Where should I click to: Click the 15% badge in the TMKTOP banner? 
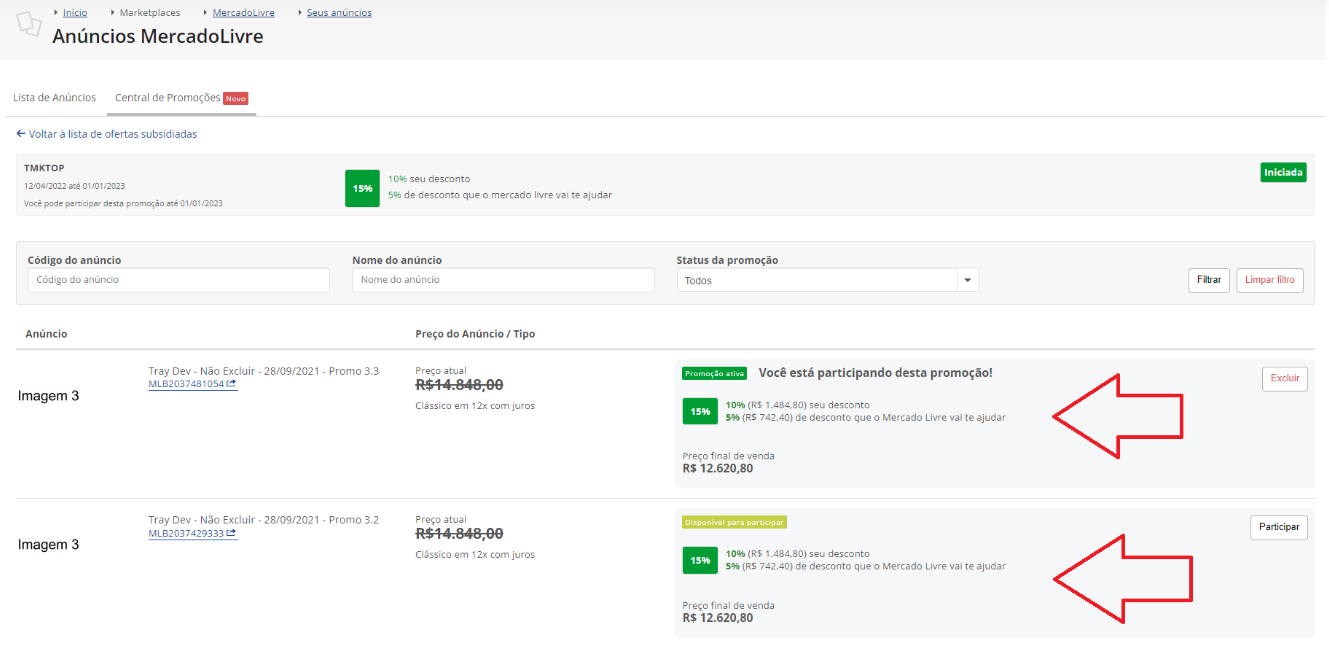pos(362,188)
